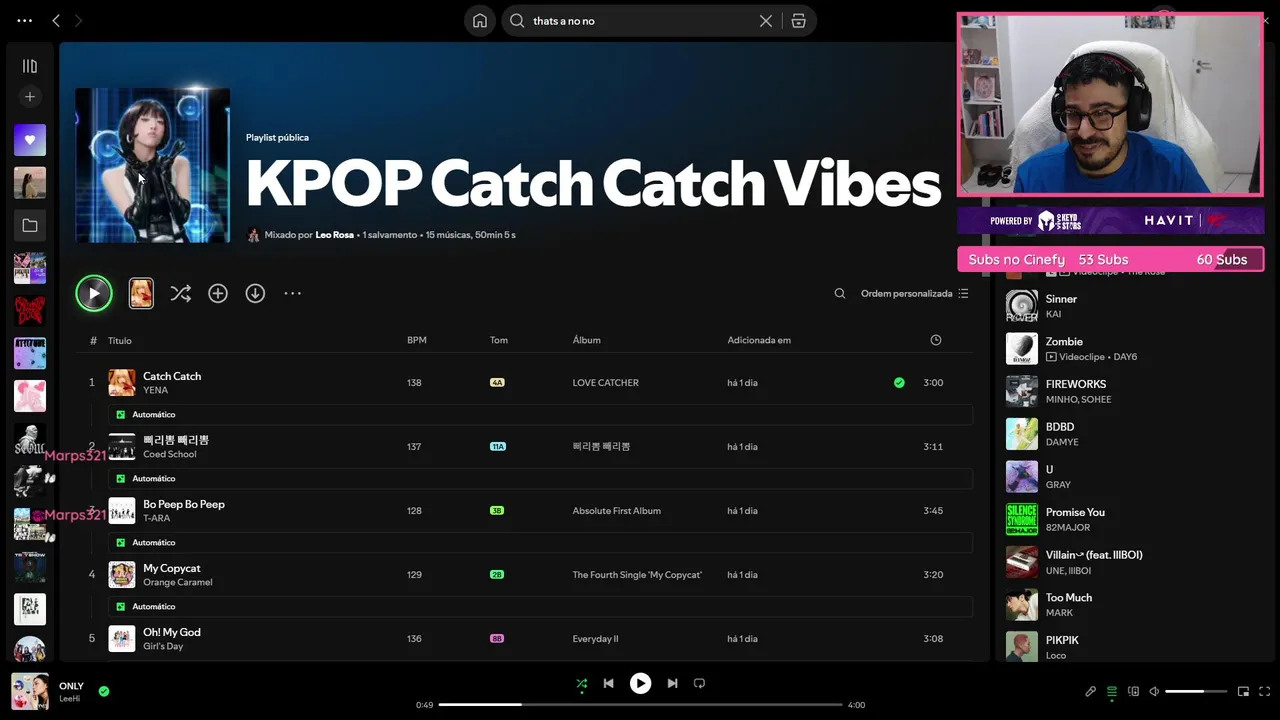
Task: Toggle Automático checkbox under Catch Catch
Action: pyautogui.click(x=121, y=414)
